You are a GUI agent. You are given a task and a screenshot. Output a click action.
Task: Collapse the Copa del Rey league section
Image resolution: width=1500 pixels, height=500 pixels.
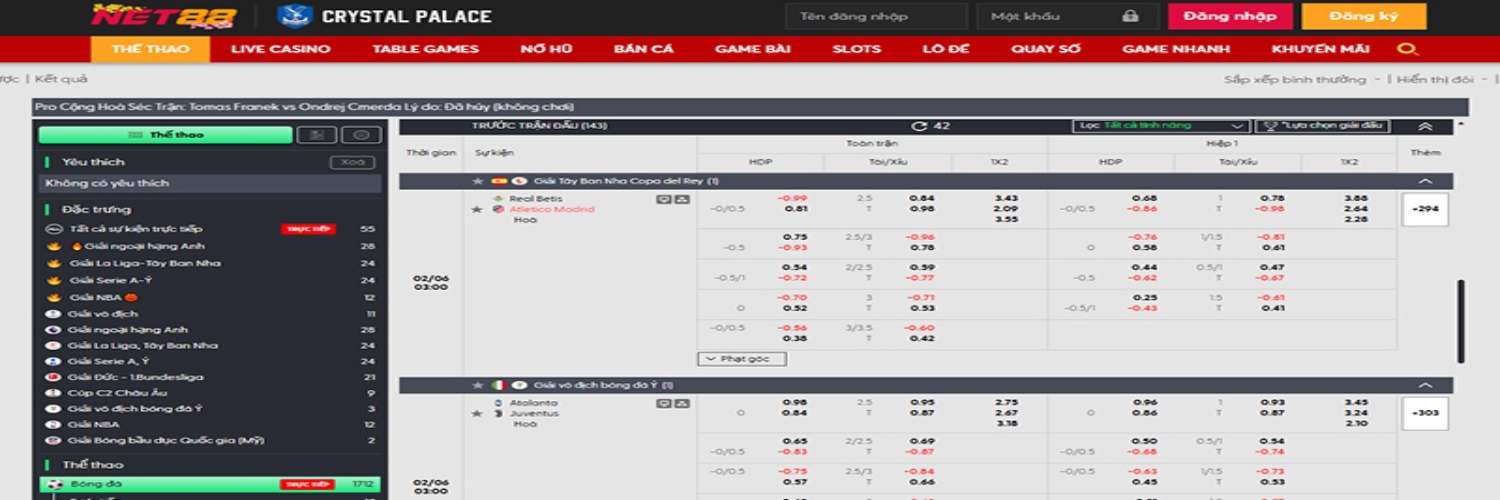pyautogui.click(x=1425, y=181)
